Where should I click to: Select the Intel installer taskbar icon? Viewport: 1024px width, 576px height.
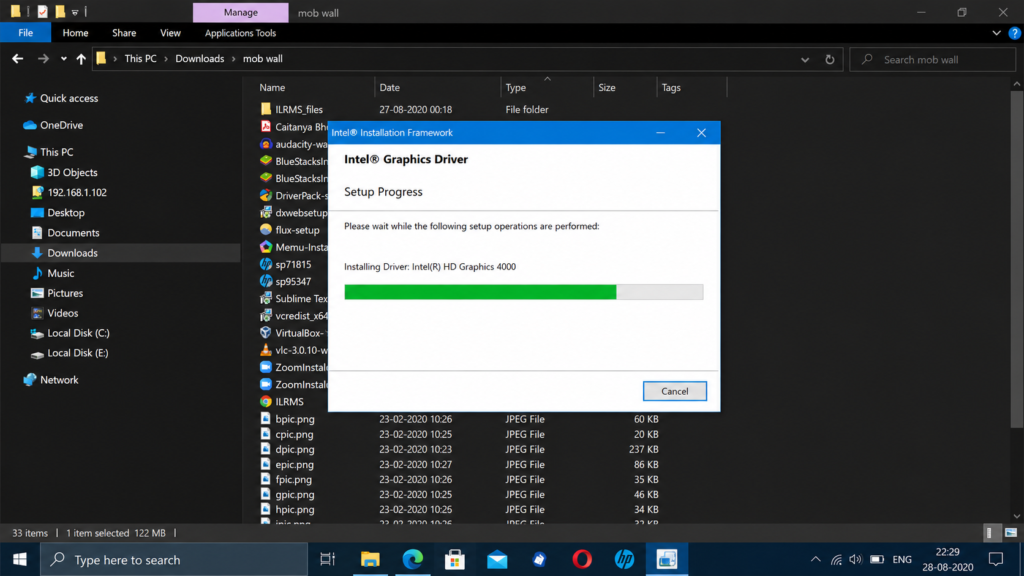tap(667, 559)
